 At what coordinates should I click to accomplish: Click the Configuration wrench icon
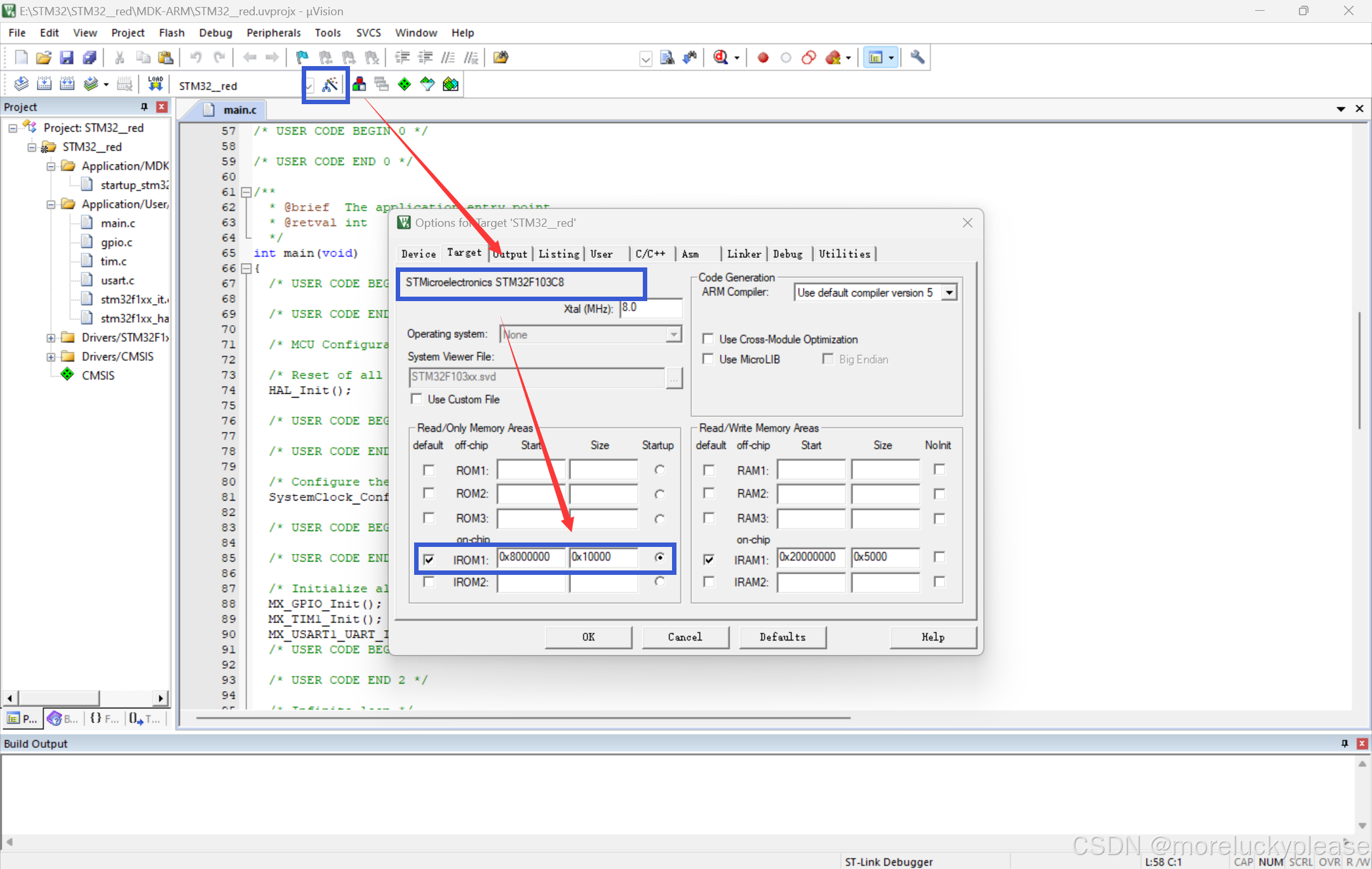click(917, 58)
